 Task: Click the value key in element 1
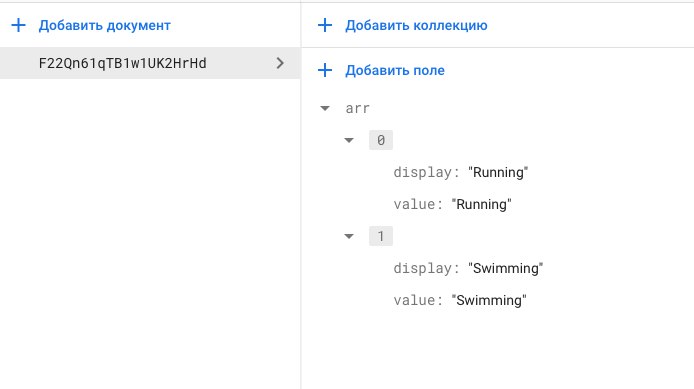414,300
